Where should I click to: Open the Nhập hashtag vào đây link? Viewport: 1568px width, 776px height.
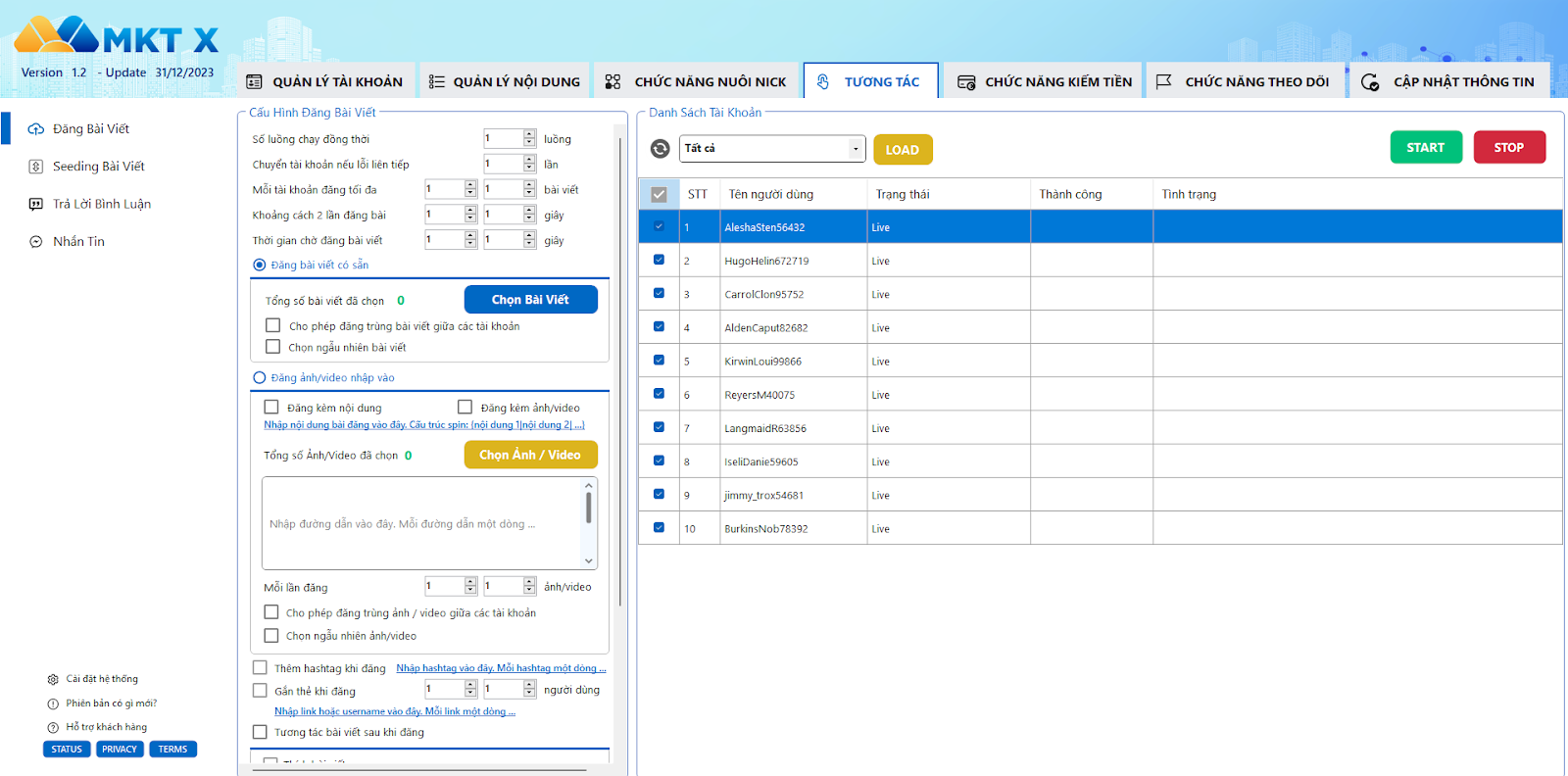pos(501,668)
